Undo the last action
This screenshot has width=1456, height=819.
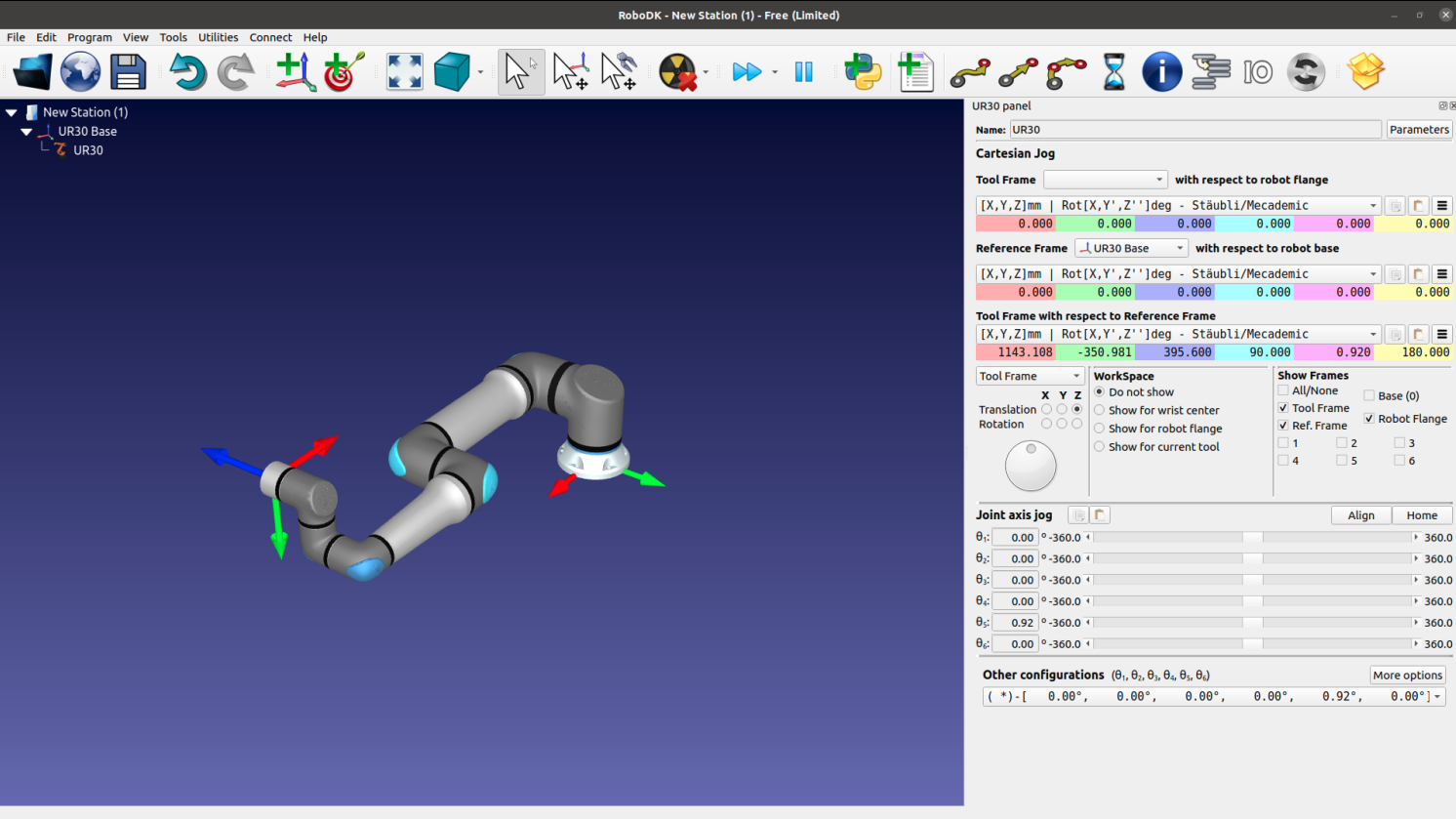186,72
